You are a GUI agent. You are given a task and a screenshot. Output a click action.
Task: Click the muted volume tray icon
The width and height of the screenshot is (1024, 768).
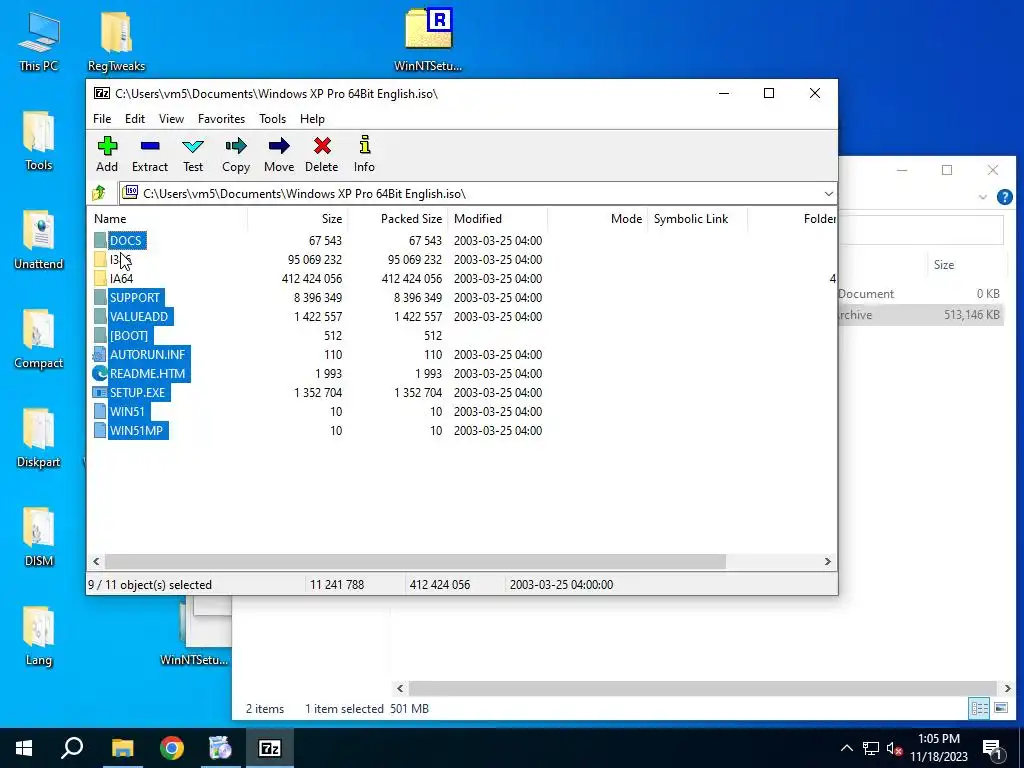tap(894, 748)
